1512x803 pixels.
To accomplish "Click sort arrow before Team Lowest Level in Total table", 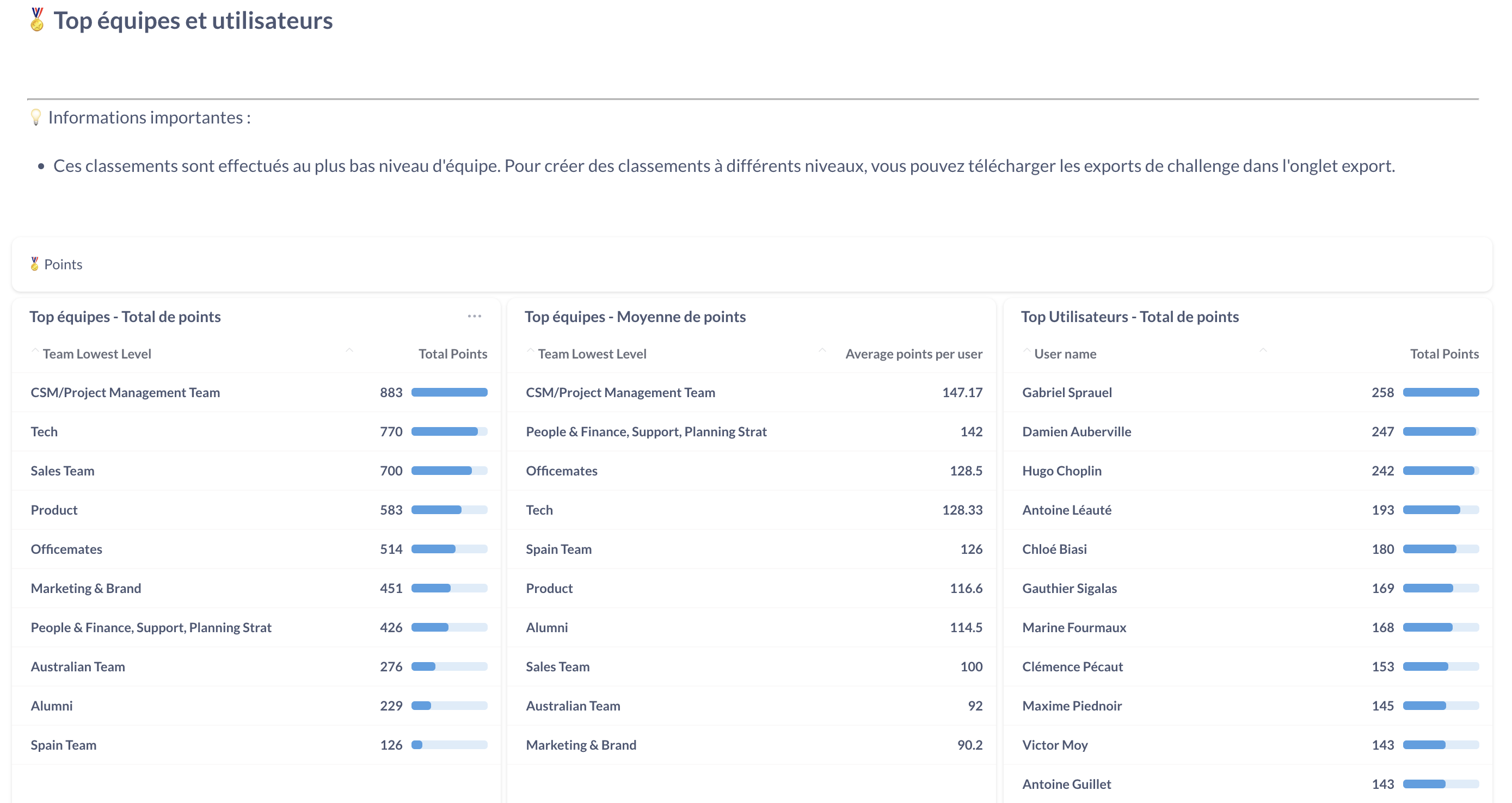I will [x=35, y=351].
